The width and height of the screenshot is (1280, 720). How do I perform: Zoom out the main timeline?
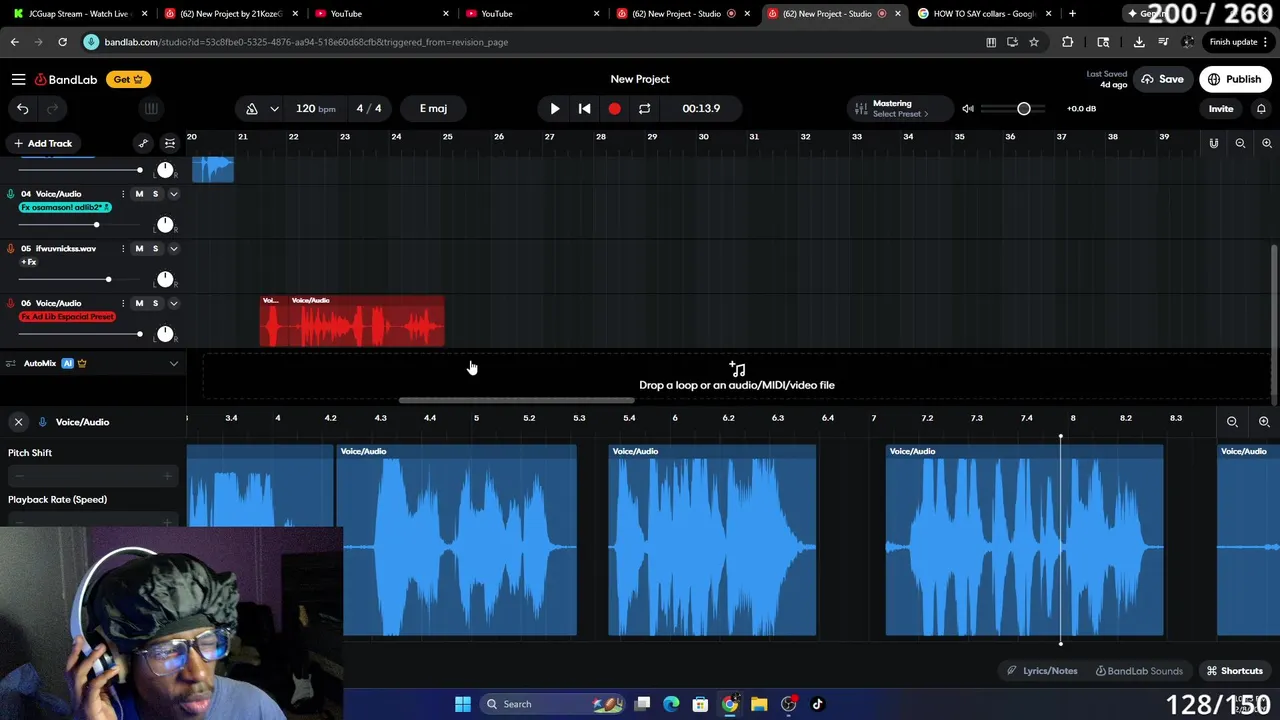tap(1240, 143)
